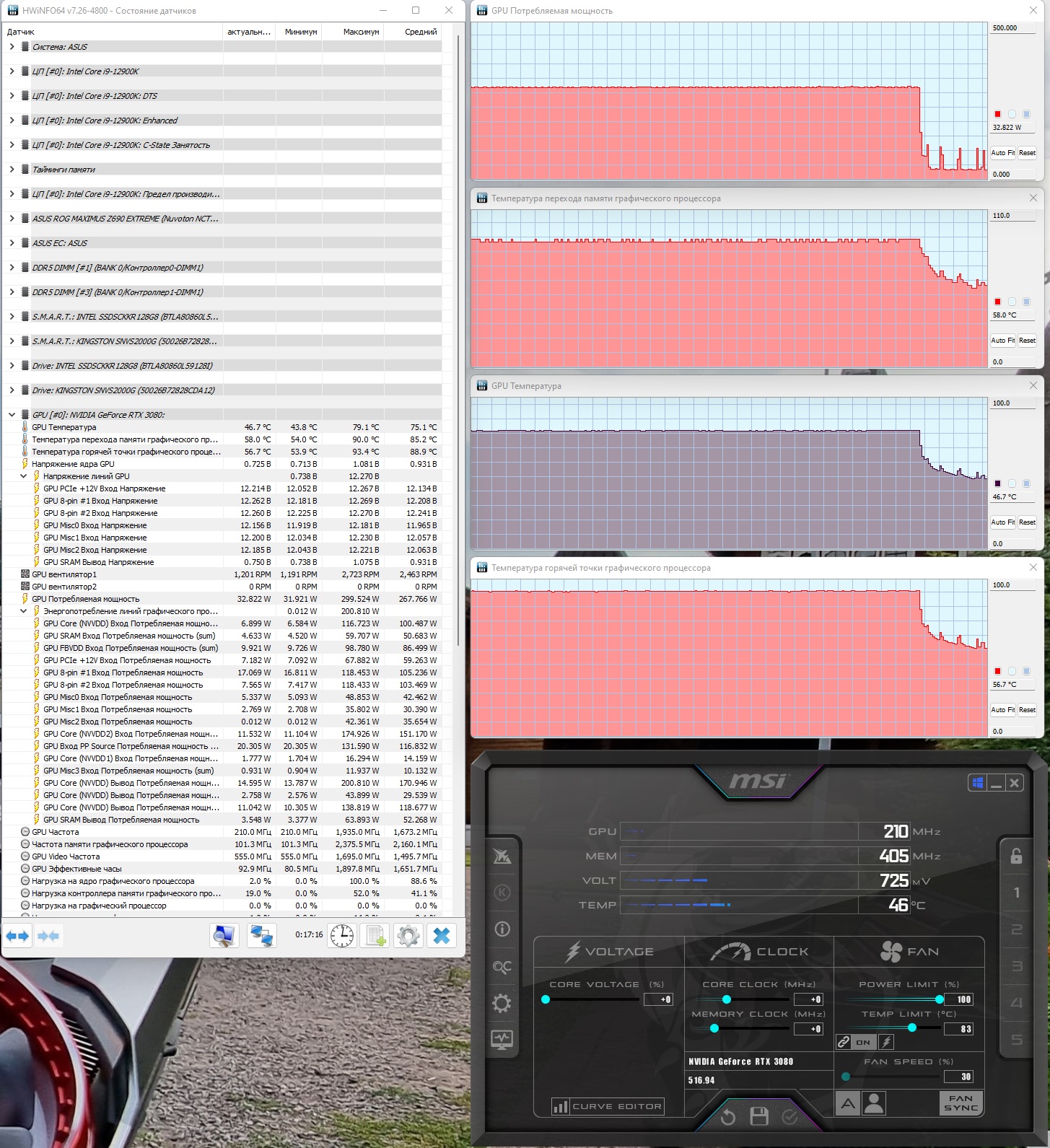Collapse the GPU [#0]: NVIDIA GeForce RTX 3080 group
Image resolution: width=1050 pixels, height=1148 pixels.
(12, 415)
